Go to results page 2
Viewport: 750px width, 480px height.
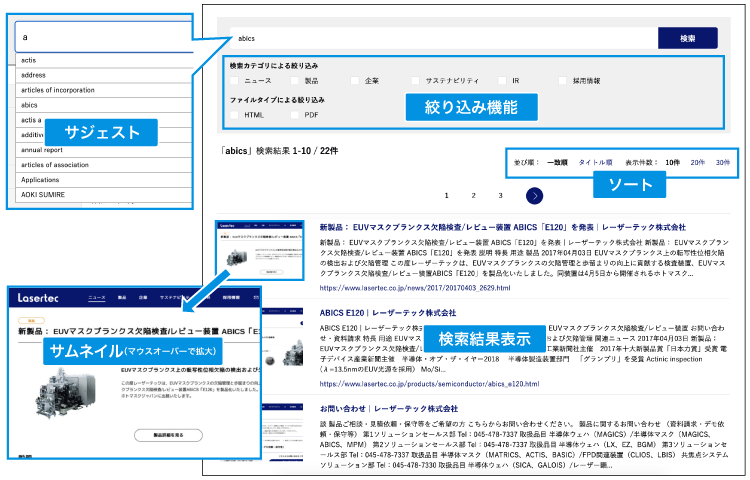[x=474, y=196]
